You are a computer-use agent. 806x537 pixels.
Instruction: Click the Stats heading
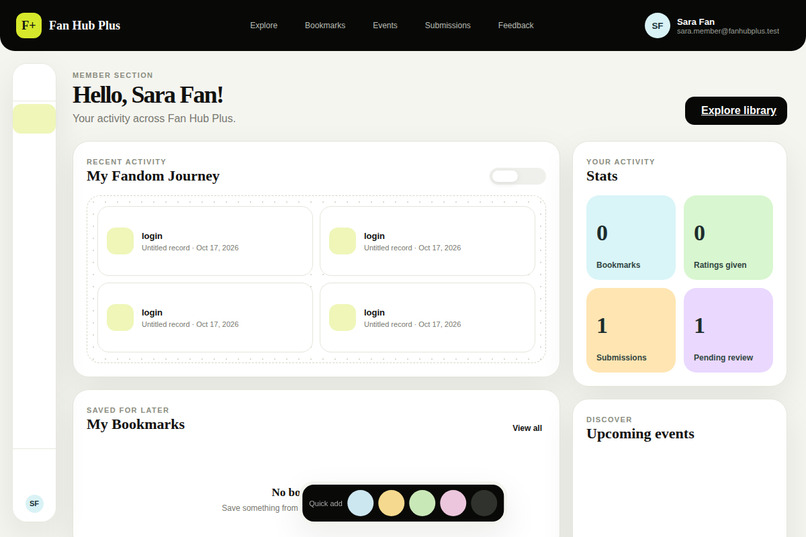[602, 176]
